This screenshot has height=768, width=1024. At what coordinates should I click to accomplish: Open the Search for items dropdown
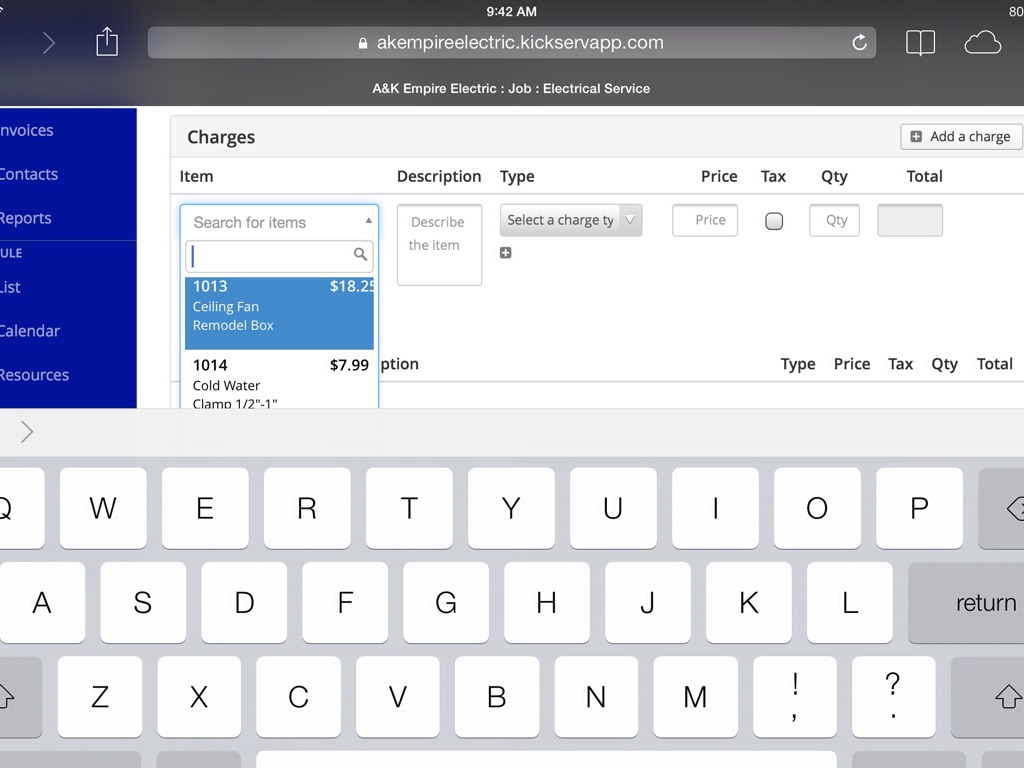point(279,222)
